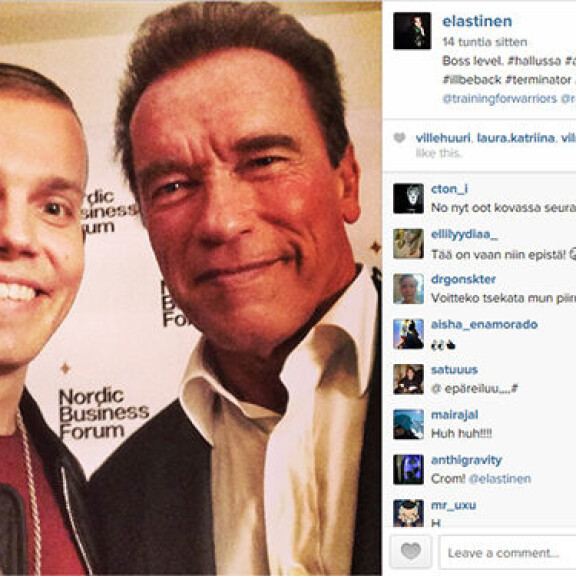The width and height of the screenshot is (576, 576).
Task: Open laura.katriina's profile from likes
Action: point(515,138)
